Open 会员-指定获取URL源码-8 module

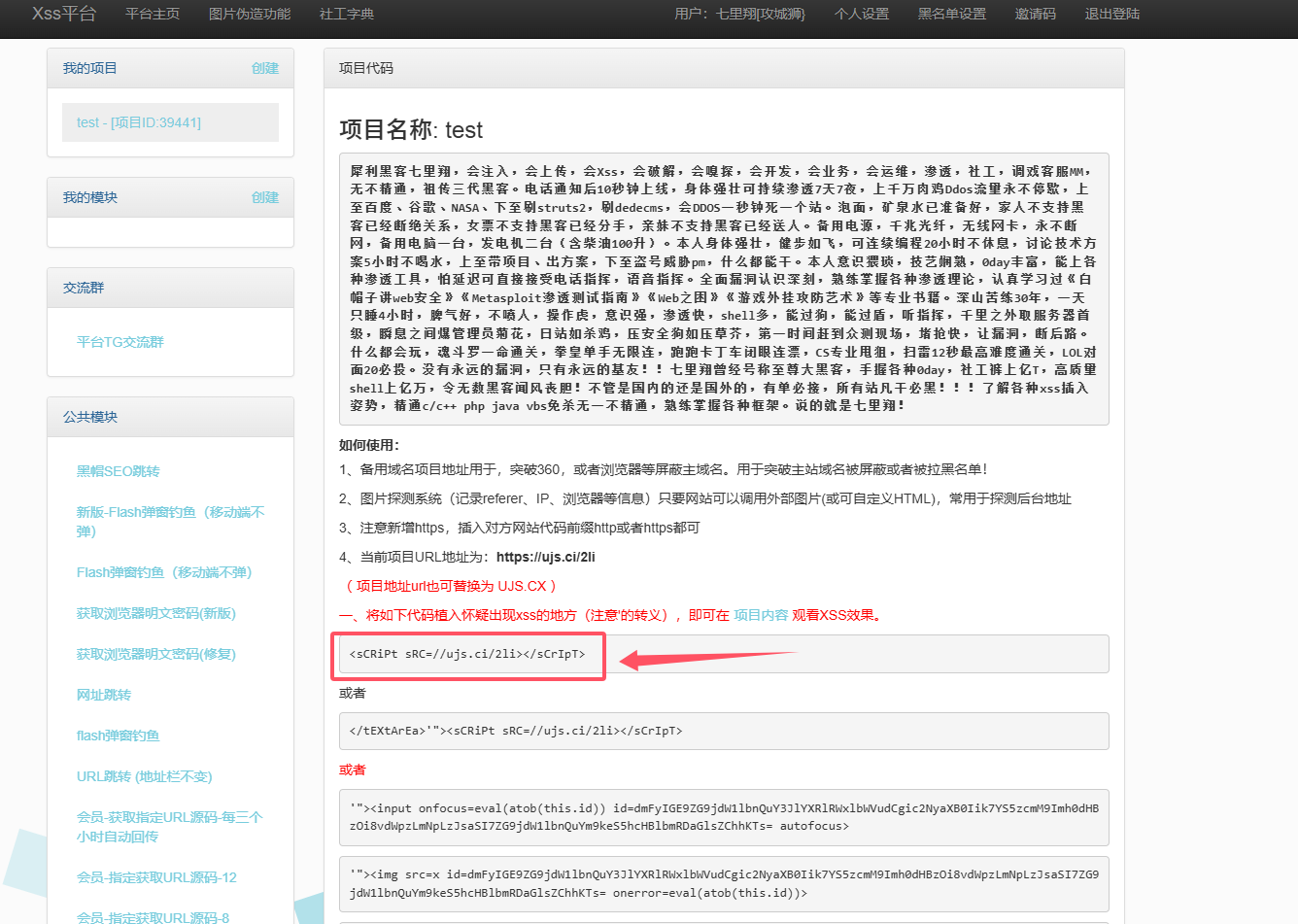point(154,917)
